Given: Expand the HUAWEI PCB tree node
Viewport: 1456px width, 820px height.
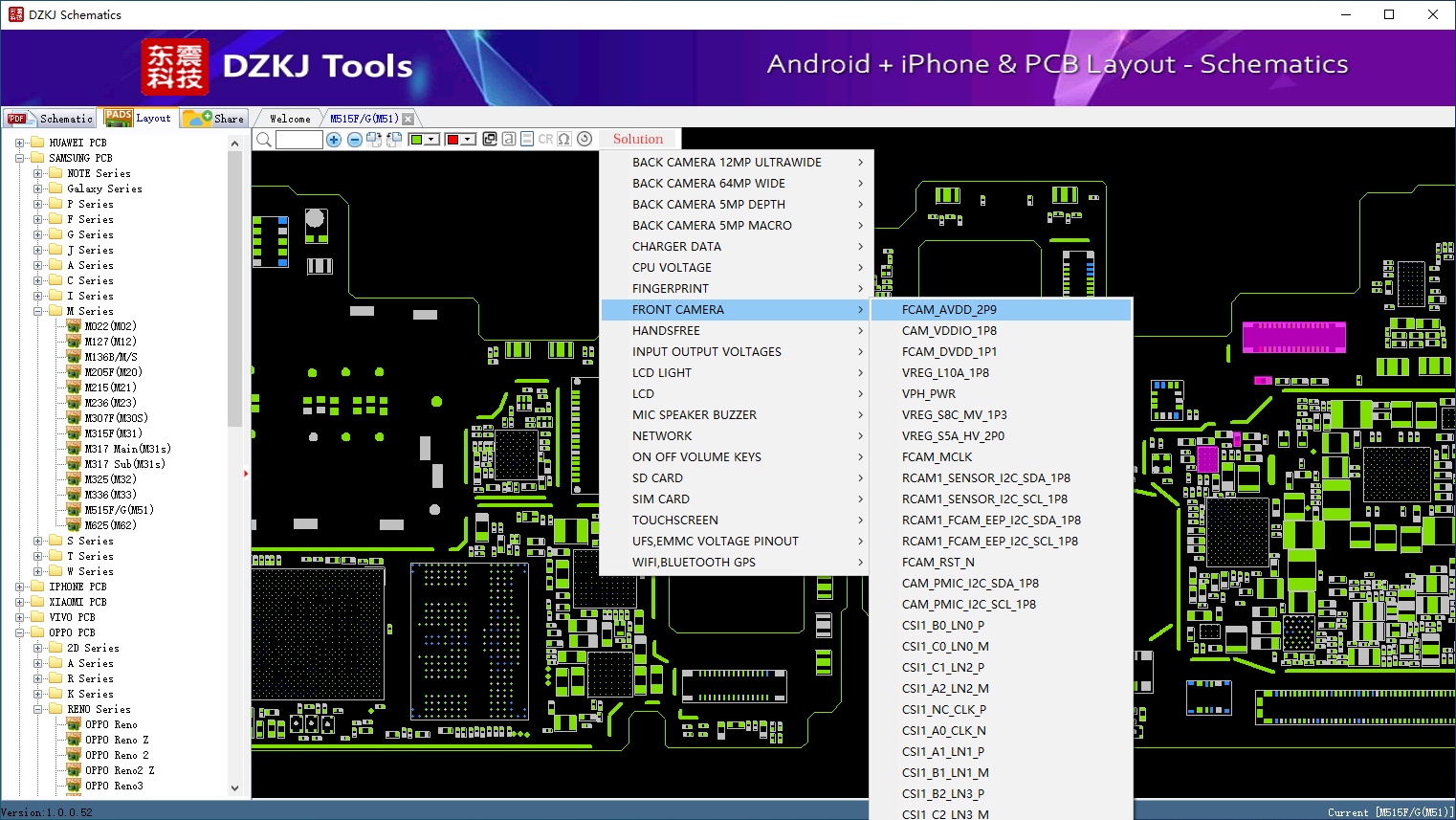Looking at the screenshot, I should coord(19,143).
